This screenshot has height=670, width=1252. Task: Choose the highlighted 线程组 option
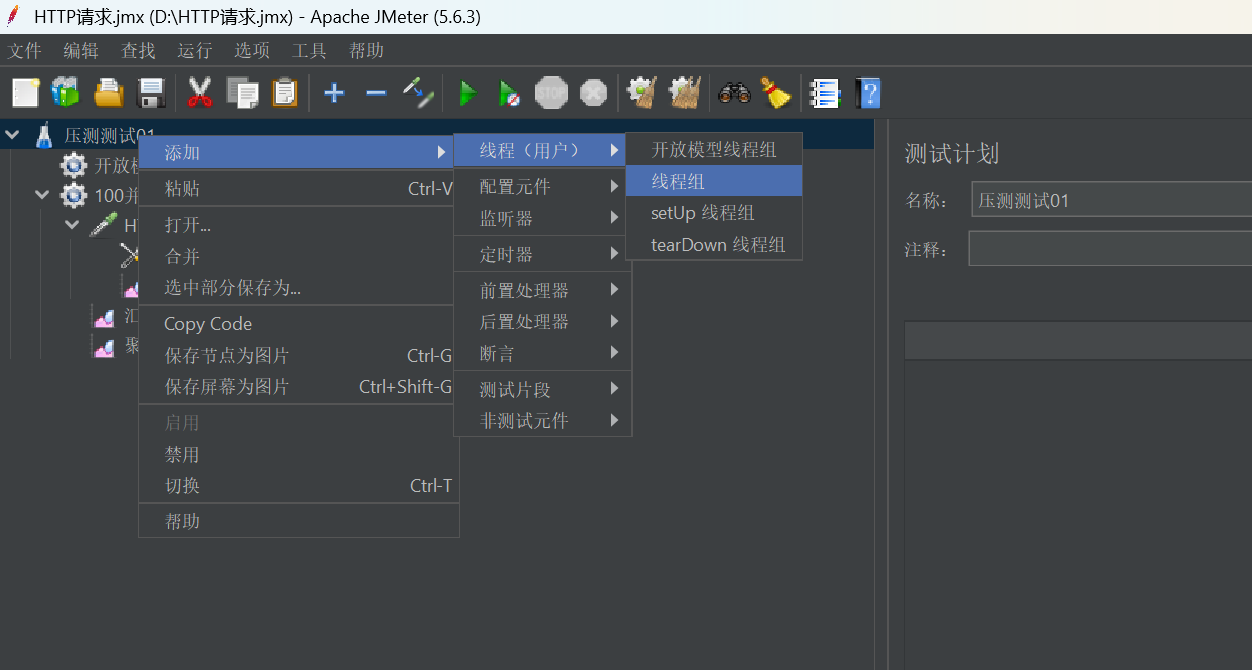[714, 181]
